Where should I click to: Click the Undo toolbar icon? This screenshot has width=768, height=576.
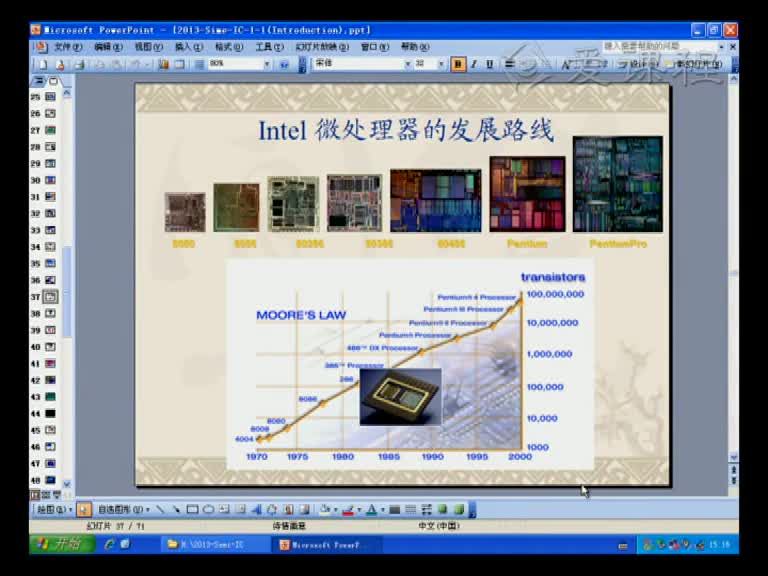136,64
